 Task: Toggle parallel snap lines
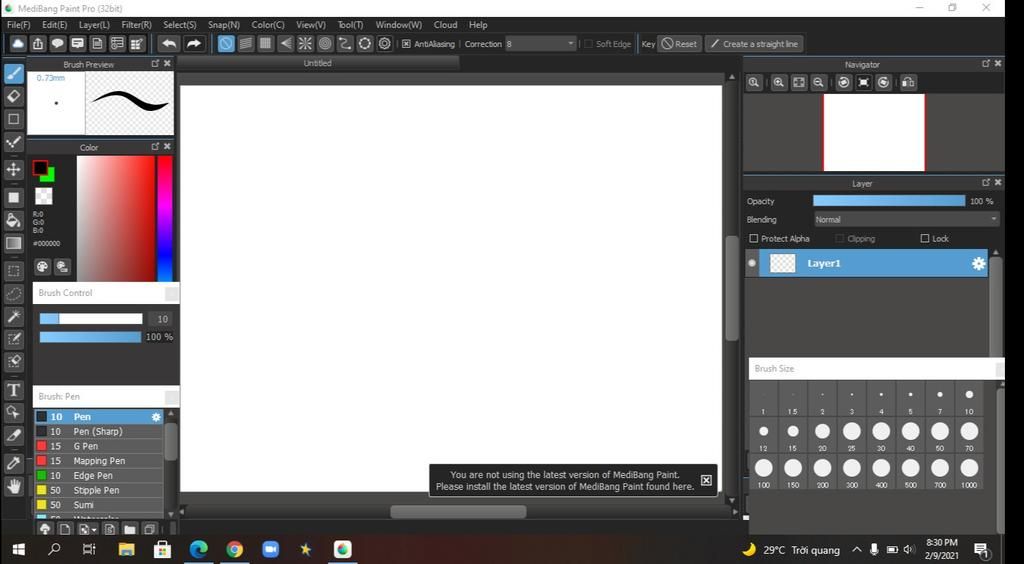[x=246, y=44]
